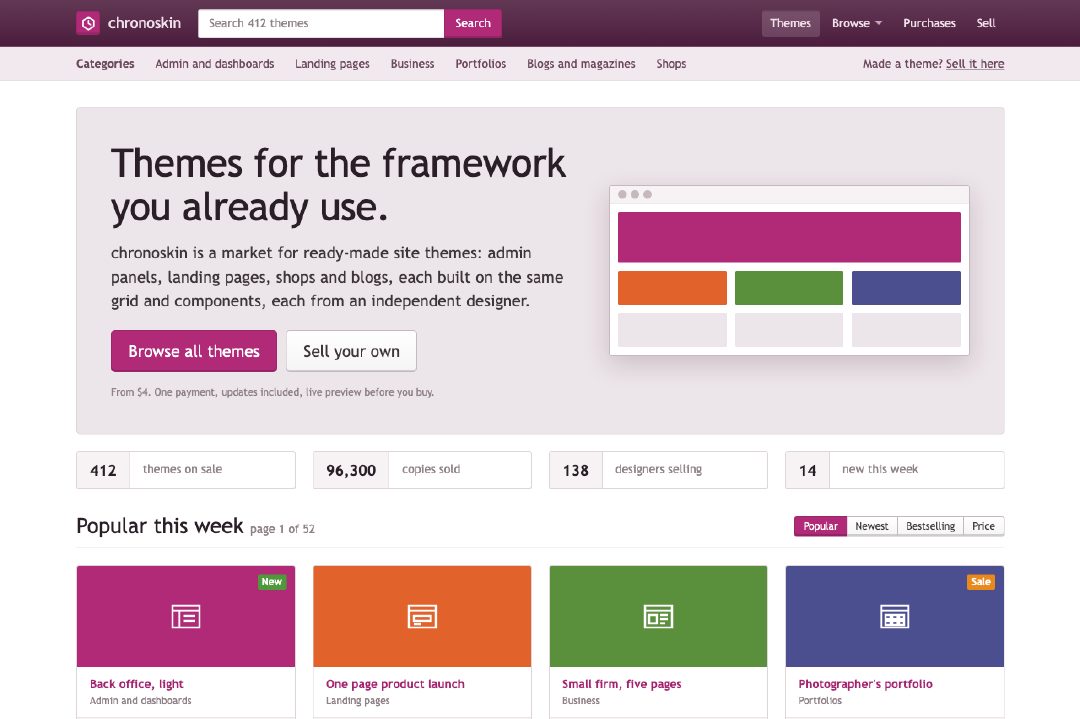Follow the Sell it here link
This screenshot has height=719, width=1080.
point(975,64)
